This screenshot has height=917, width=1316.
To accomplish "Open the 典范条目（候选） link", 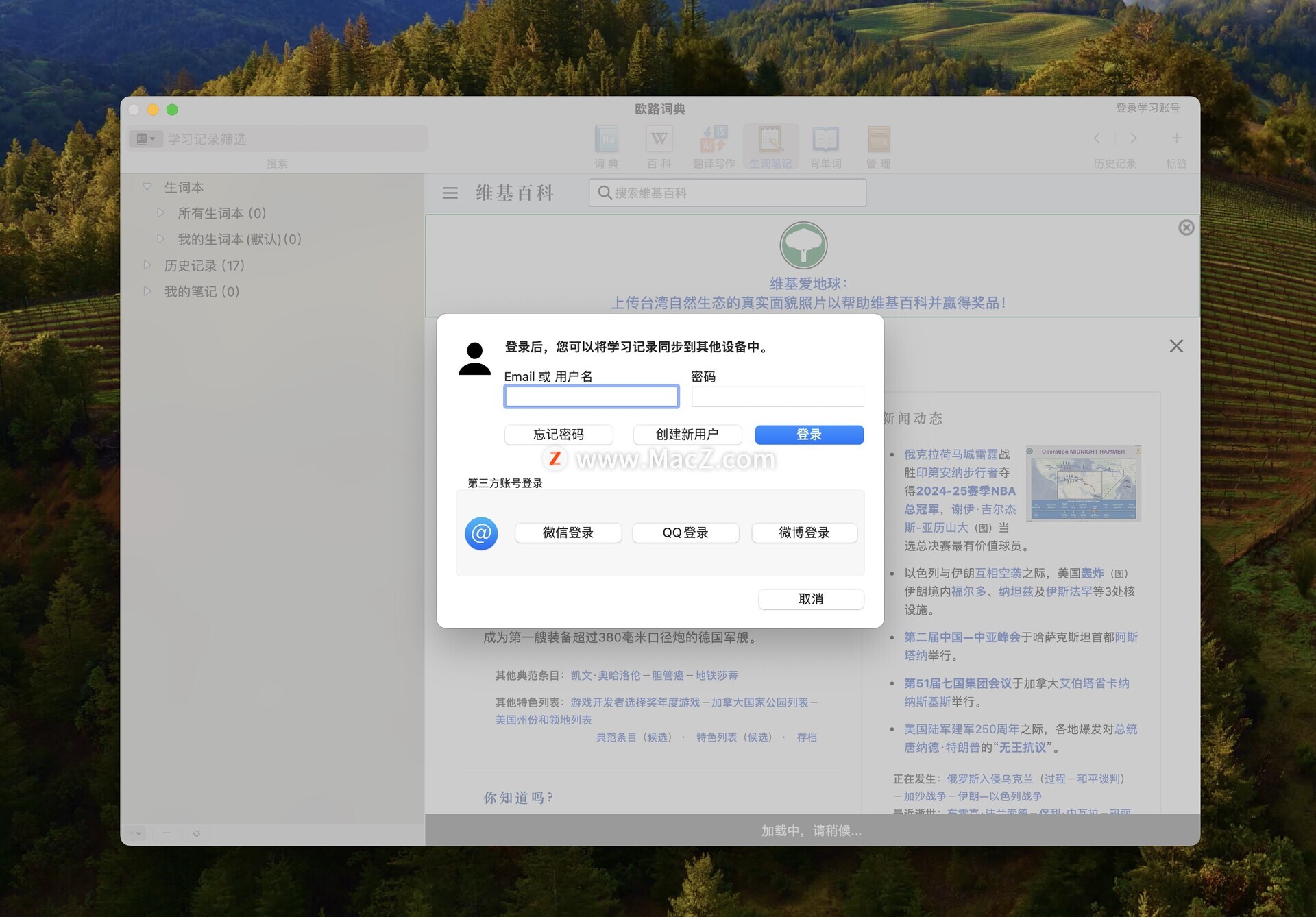I will (635, 737).
